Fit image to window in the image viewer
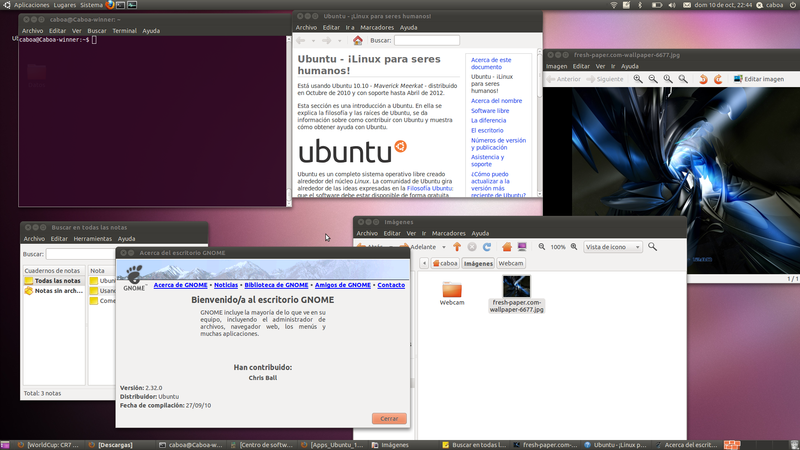This screenshot has height=450, width=800. coord(683,79)
